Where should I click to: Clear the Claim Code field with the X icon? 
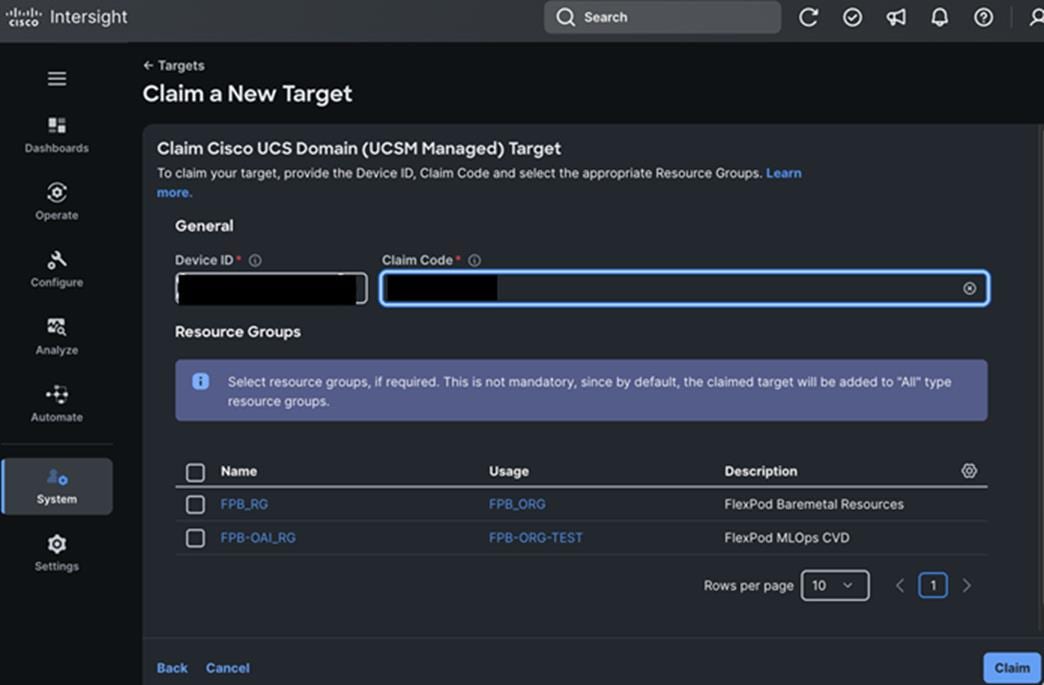click(x=969, y=288)
